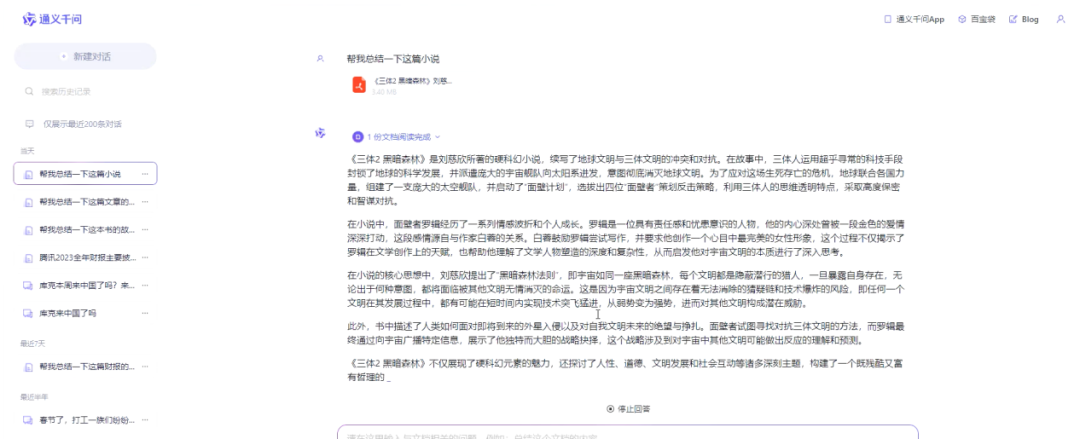Open conversation 帮我总结一下这篇财报的...

pos(85,366)
